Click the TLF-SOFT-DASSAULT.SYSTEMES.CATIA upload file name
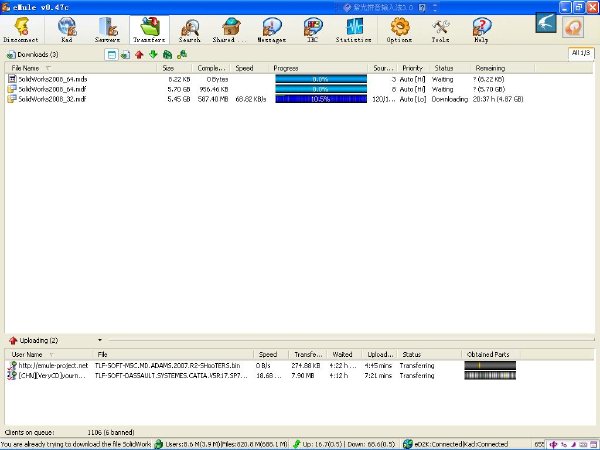 (x=171, y=375)
